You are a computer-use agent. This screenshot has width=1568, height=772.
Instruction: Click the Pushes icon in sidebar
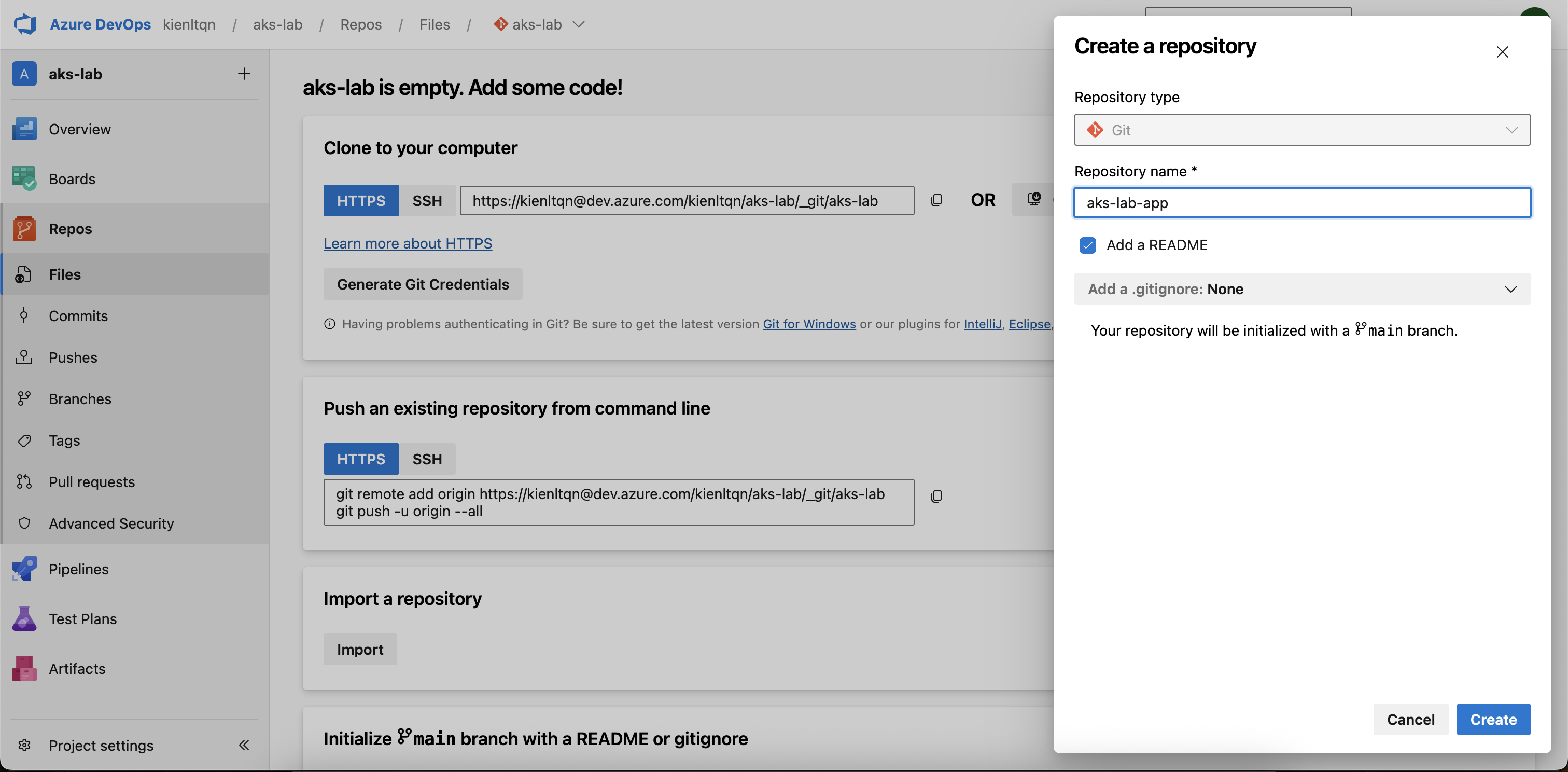(24, 357)
